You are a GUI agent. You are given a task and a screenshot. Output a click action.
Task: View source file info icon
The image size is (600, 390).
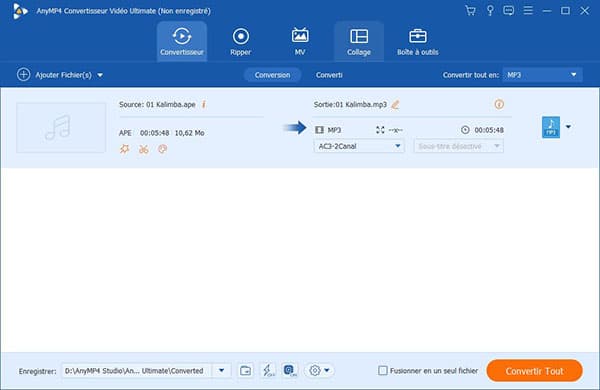tap(204, 104)
